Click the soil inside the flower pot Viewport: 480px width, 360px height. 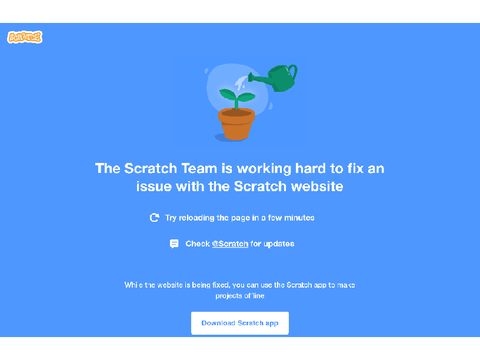click(x=236, y=113)
